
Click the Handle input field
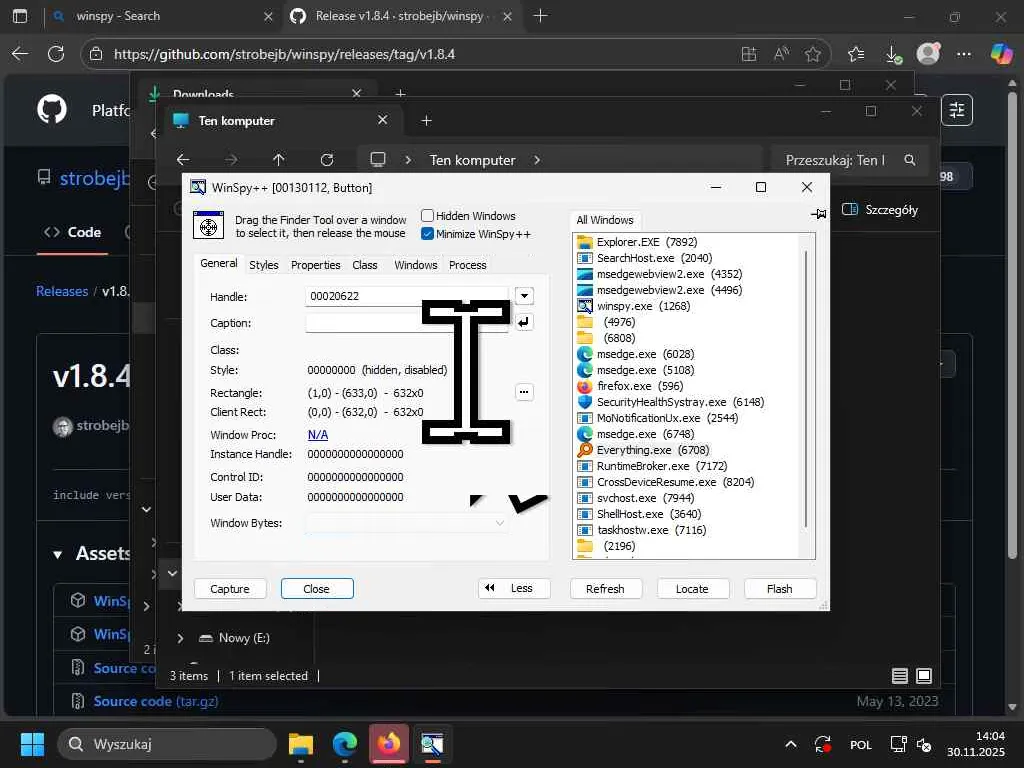pyautogui.click(x=406, y=296)
